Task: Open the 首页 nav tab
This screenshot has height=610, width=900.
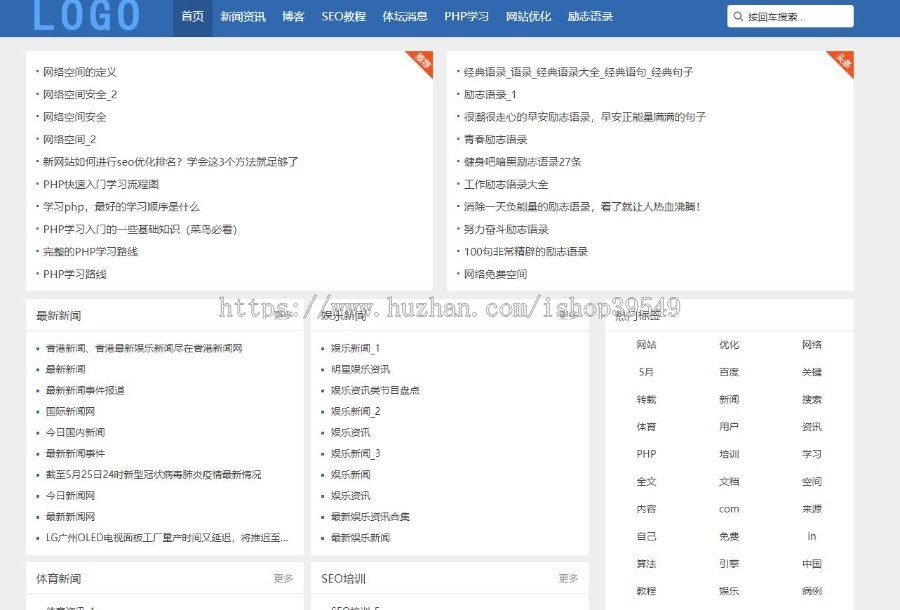Action: [193, 17]
